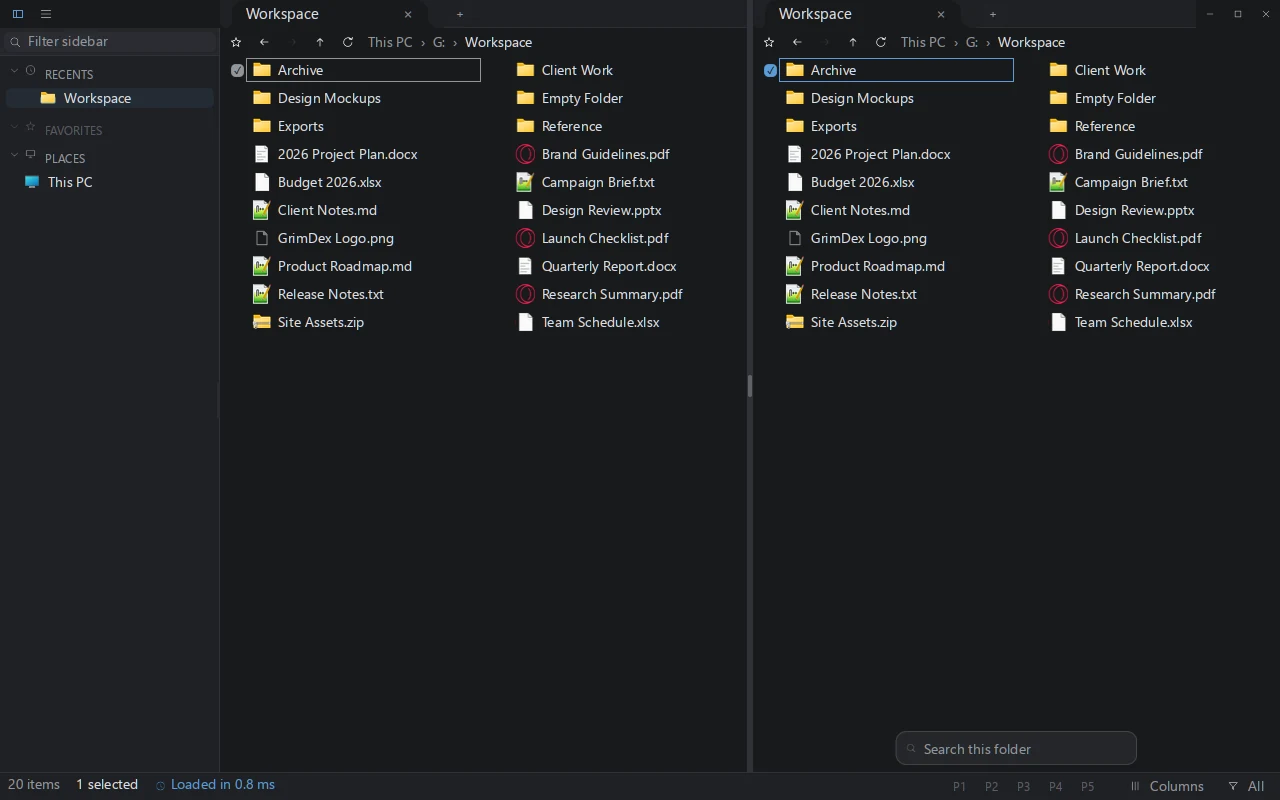Viewport: 1280px width, 800px height.
Task: Click Workspace folder icon in sidebar Recents
Action: click(x=48, y=98)
